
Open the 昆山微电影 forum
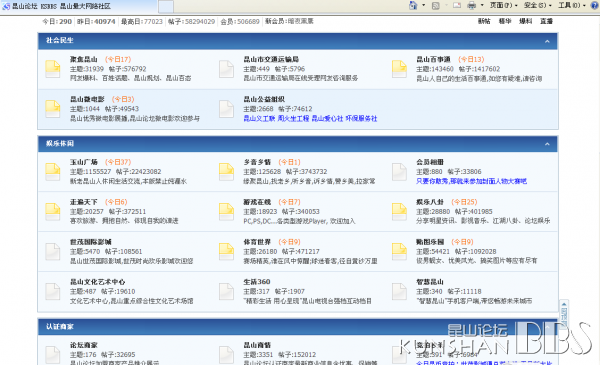tap(87, 99)
